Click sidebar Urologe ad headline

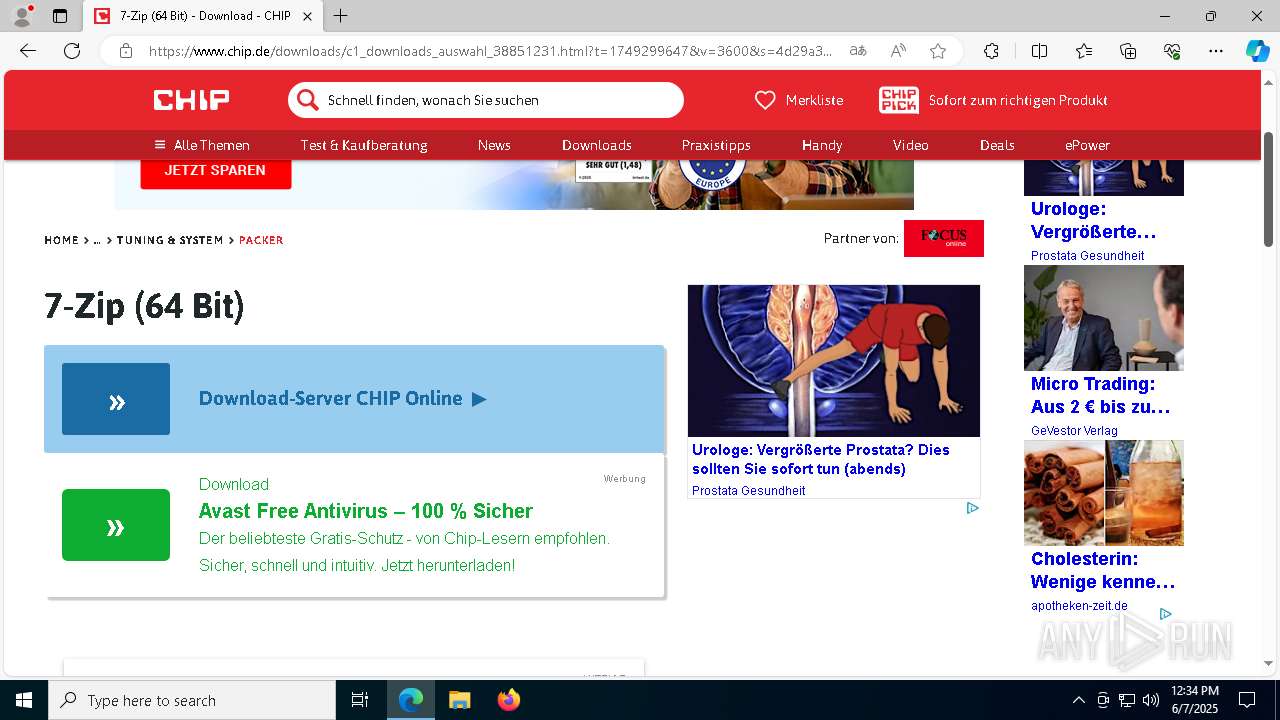[1093, 220]
